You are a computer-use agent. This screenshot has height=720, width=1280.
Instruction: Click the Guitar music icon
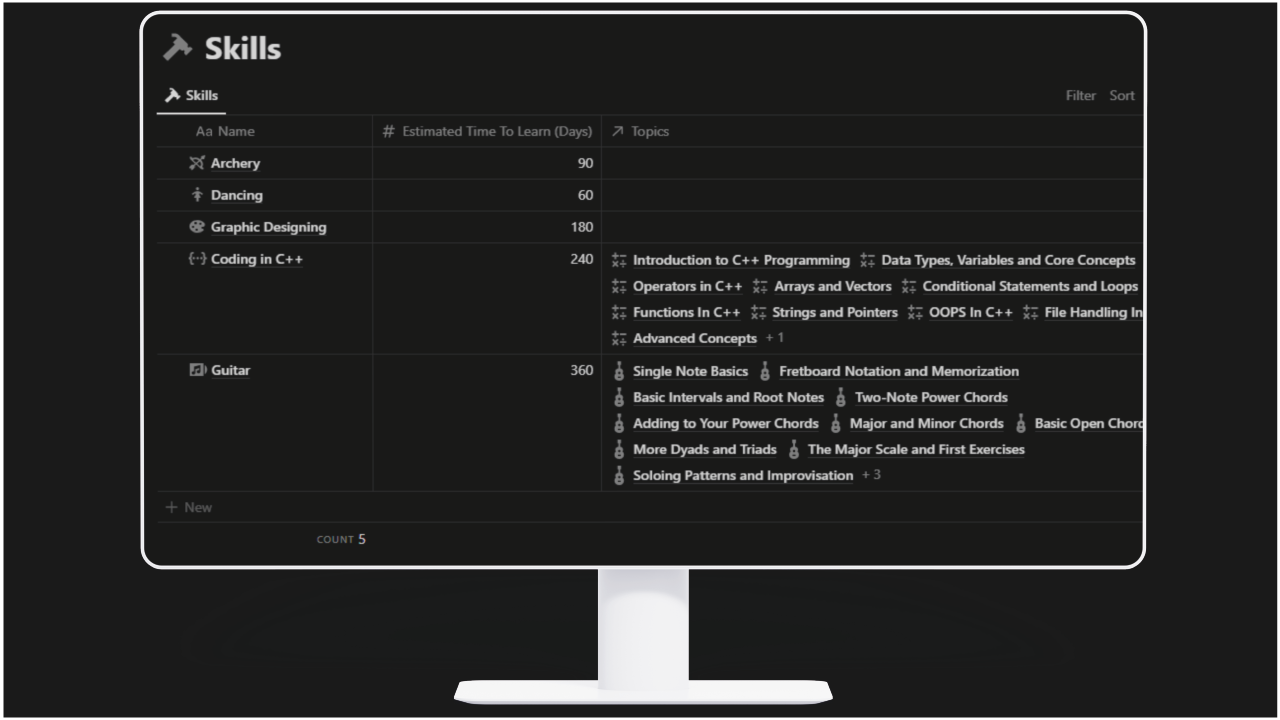click(x=197, y=370)
